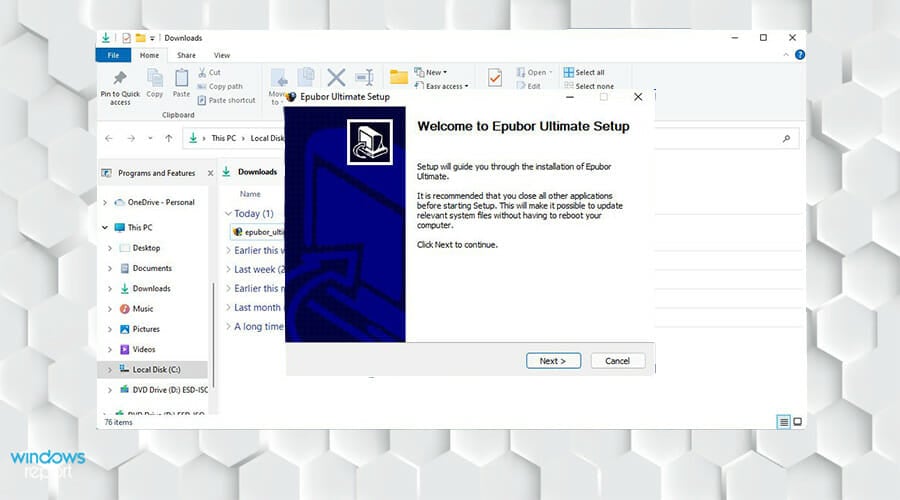900x500 pixels.
Task: Click the search magnifier icon
Action: pos(786,138)
